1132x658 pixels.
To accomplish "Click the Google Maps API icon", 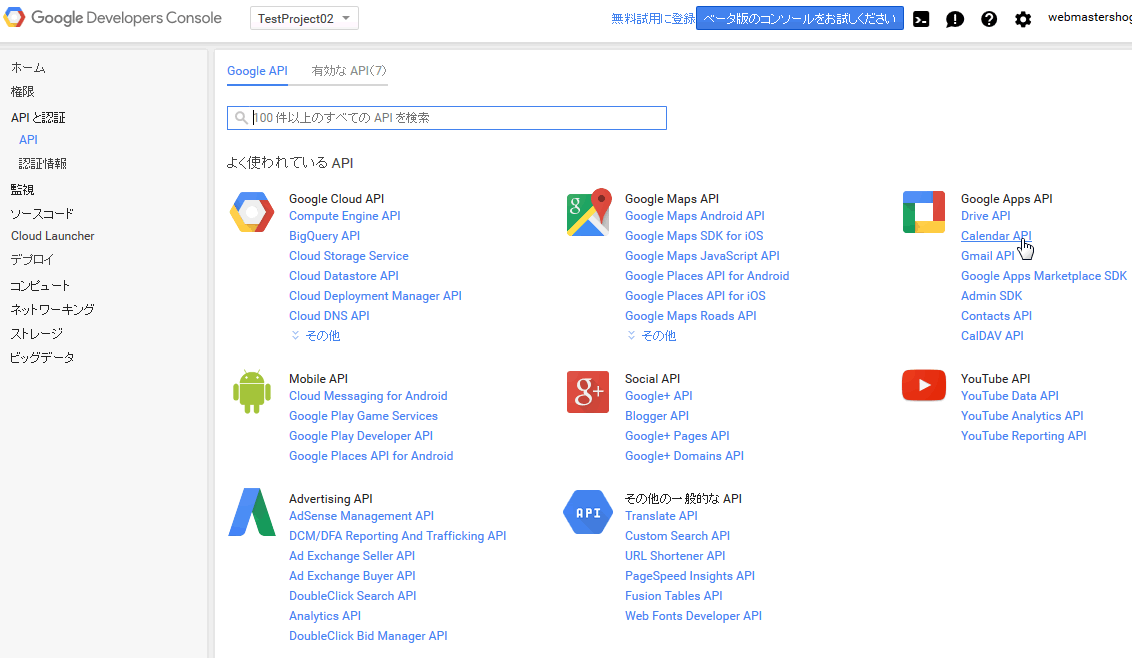I will click(x=588, y=212).
